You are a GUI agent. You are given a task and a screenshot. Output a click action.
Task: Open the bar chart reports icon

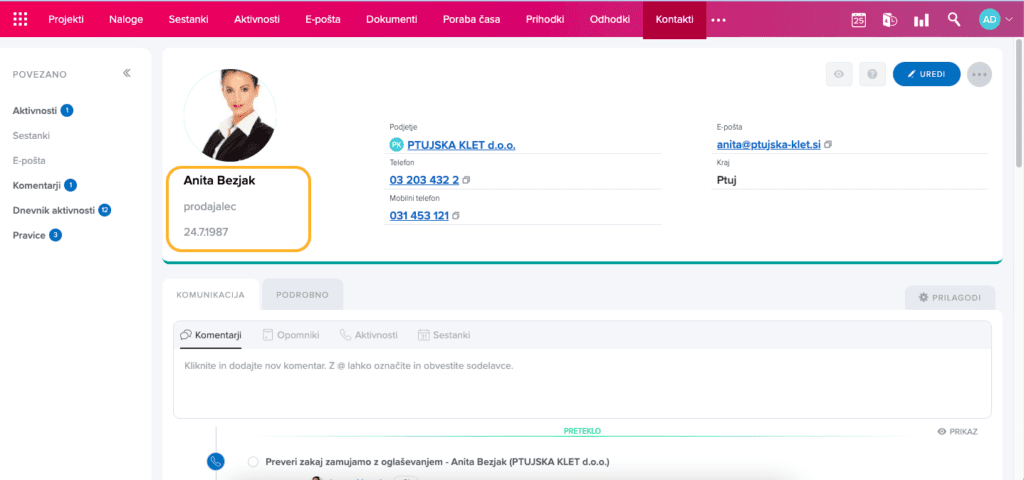921,19
